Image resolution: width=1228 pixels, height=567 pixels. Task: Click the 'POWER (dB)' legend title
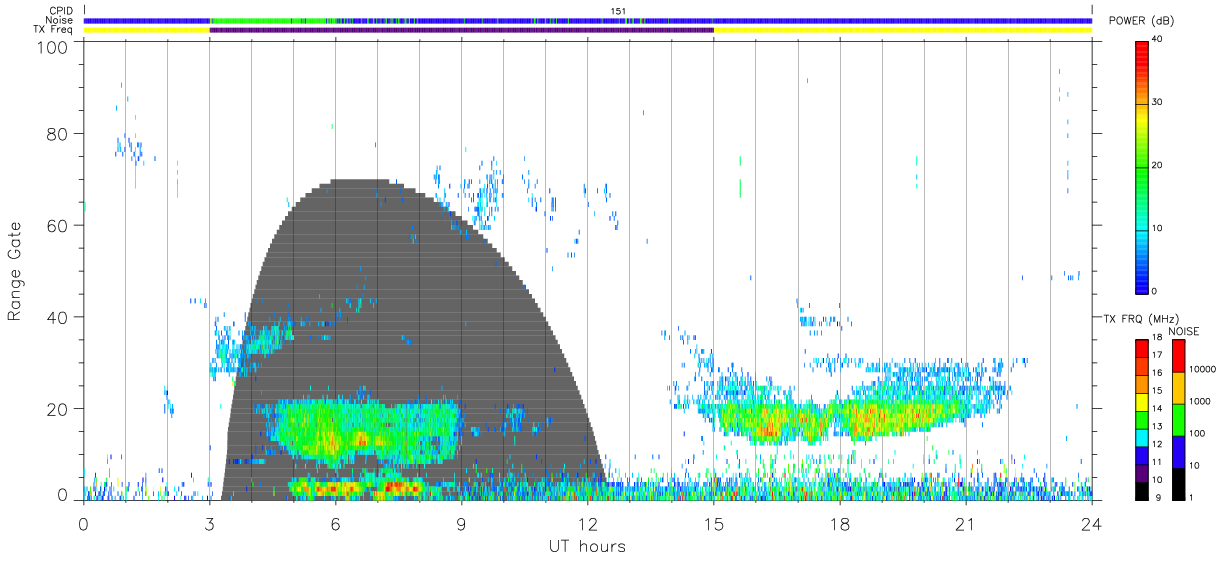[x=1140, y=21]
